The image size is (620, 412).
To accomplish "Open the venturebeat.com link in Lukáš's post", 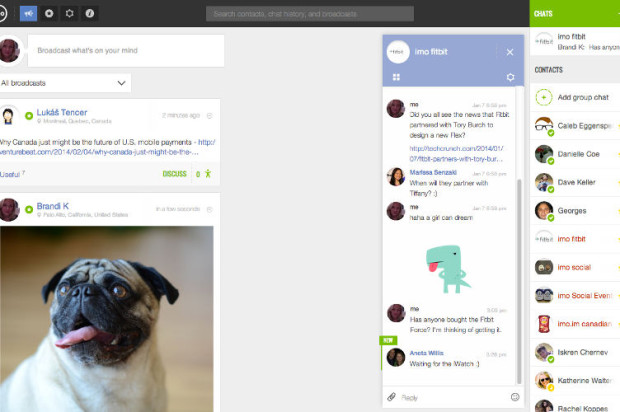I will coord(107,147).
